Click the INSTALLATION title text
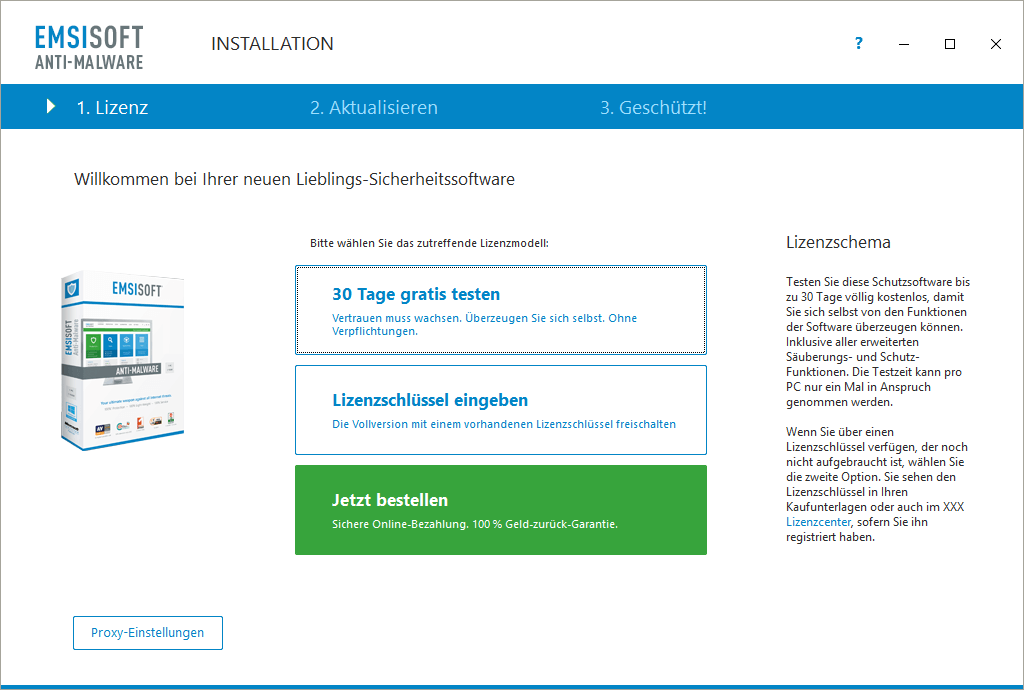 click(272, 44)
